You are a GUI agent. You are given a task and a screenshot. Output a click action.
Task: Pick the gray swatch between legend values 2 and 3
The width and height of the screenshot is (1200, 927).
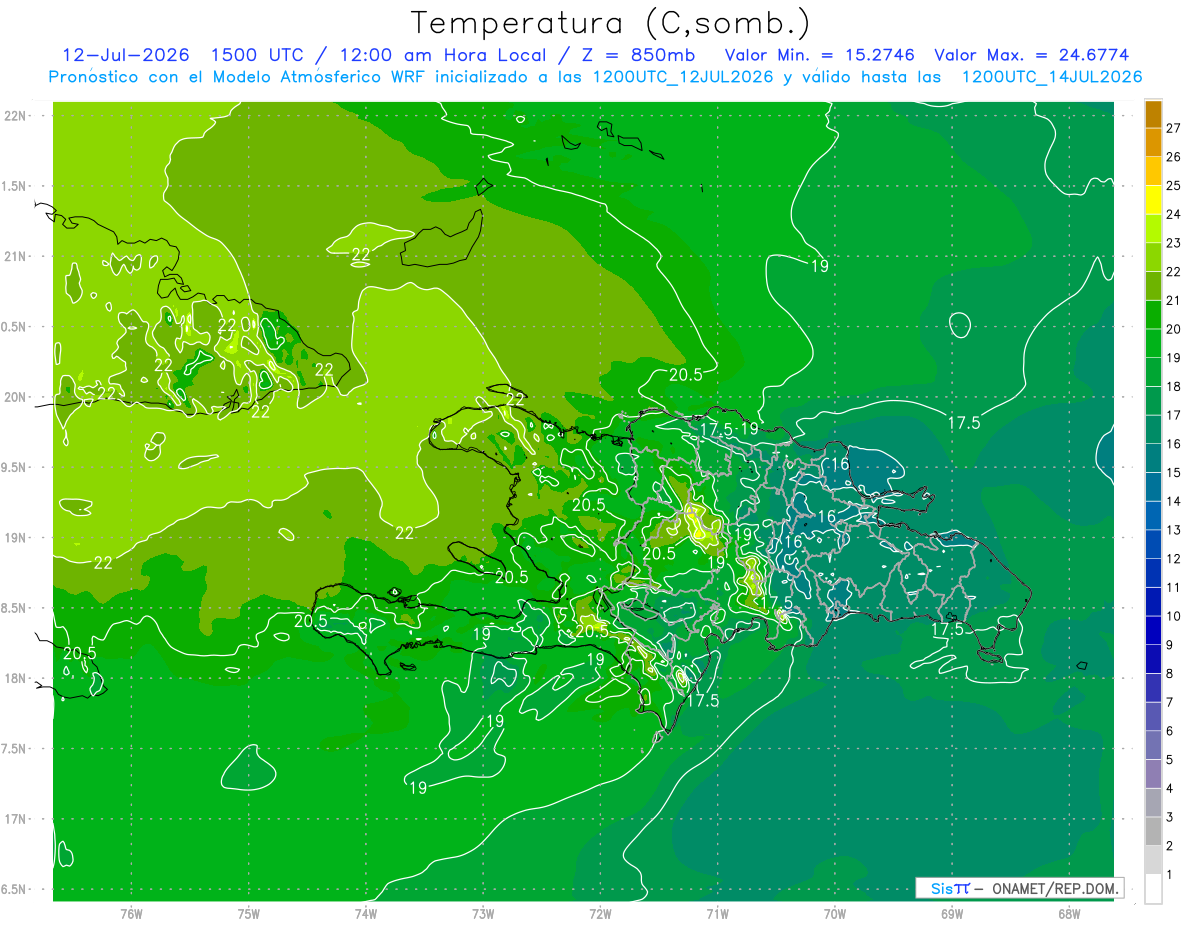[1153, 832]
